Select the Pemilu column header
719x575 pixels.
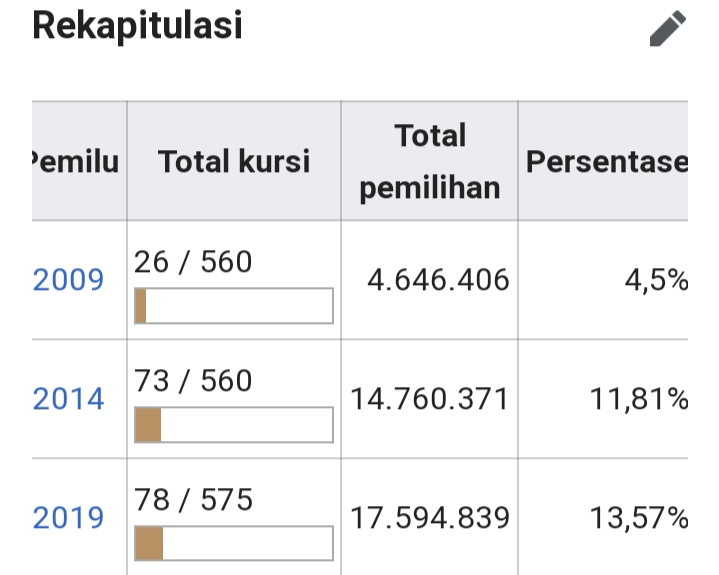click(x=79, y=161)
